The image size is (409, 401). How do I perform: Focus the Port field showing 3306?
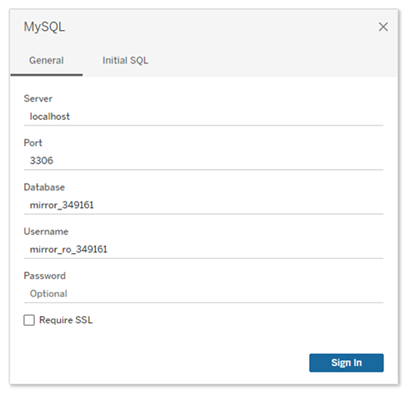(204, 161)
